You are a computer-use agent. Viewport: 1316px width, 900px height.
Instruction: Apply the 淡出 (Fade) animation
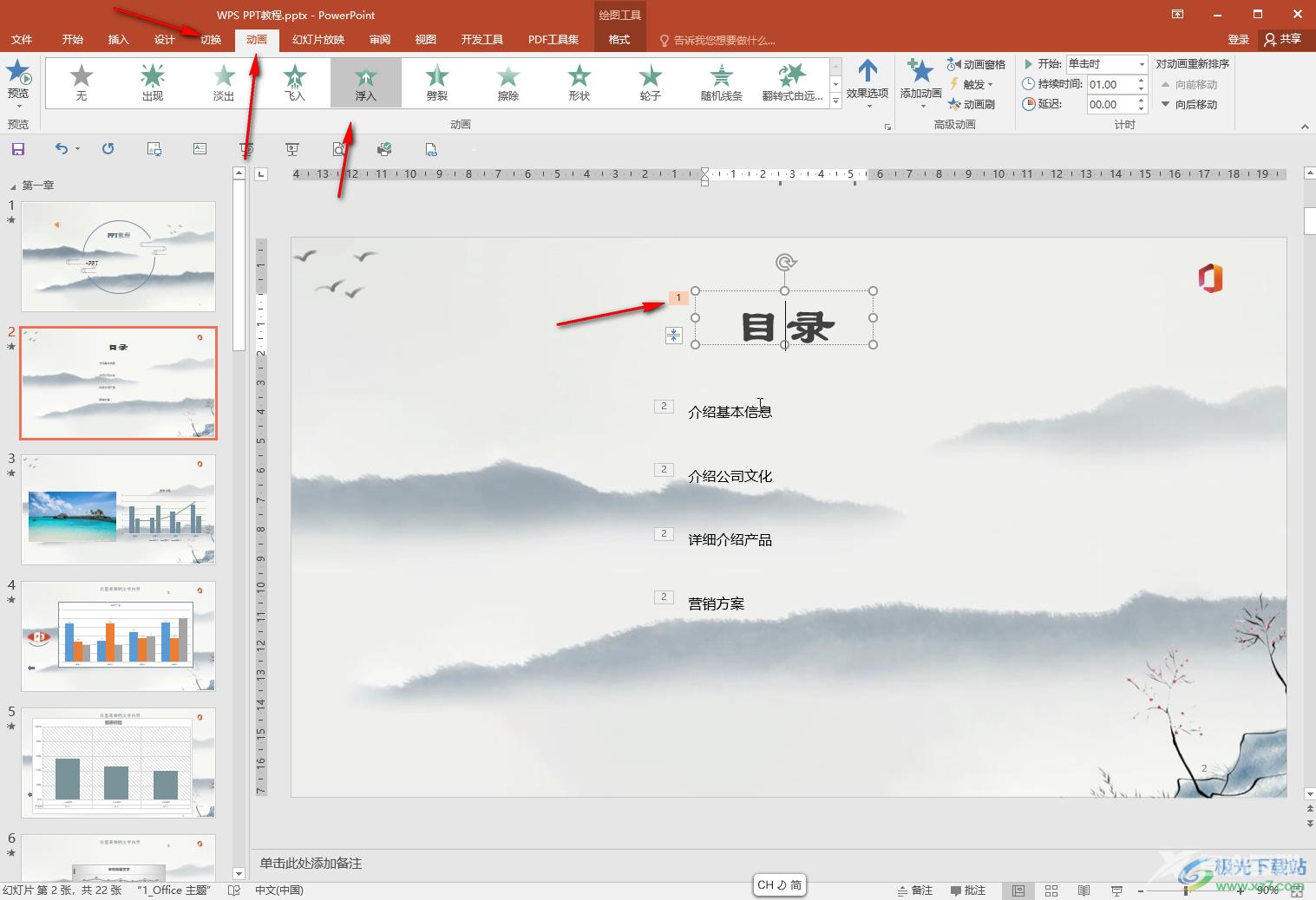tap(224, 83)
